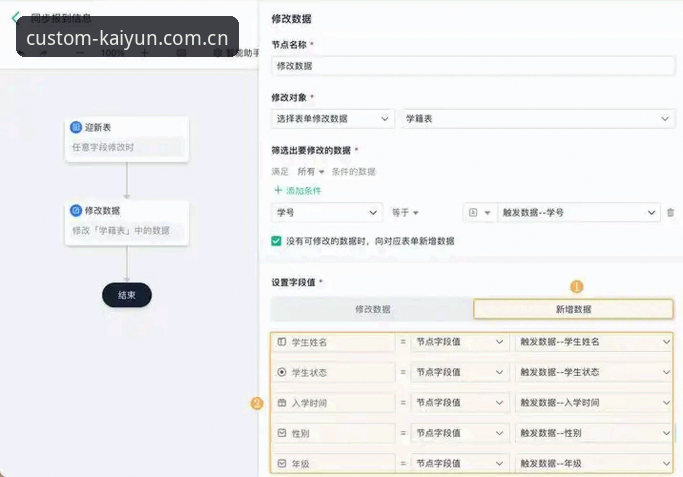Toggle the 没有可修改的数据时 checkbox
Screen dimensions: 683x477
point(276,241)
